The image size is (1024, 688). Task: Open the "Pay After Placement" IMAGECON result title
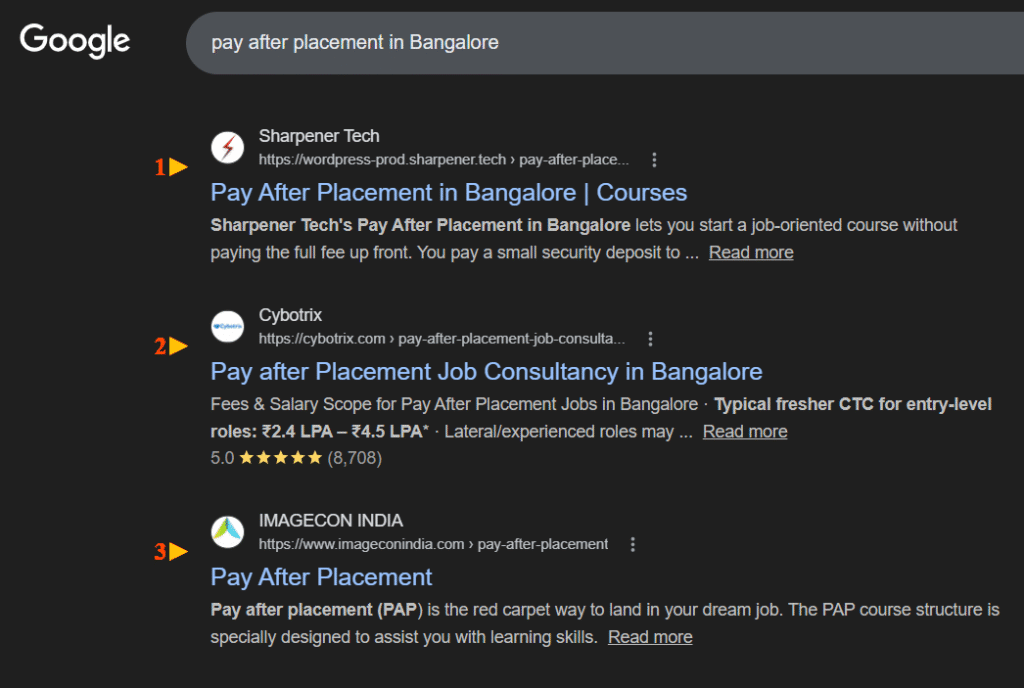pyautogui.click(x=321, y=577)
